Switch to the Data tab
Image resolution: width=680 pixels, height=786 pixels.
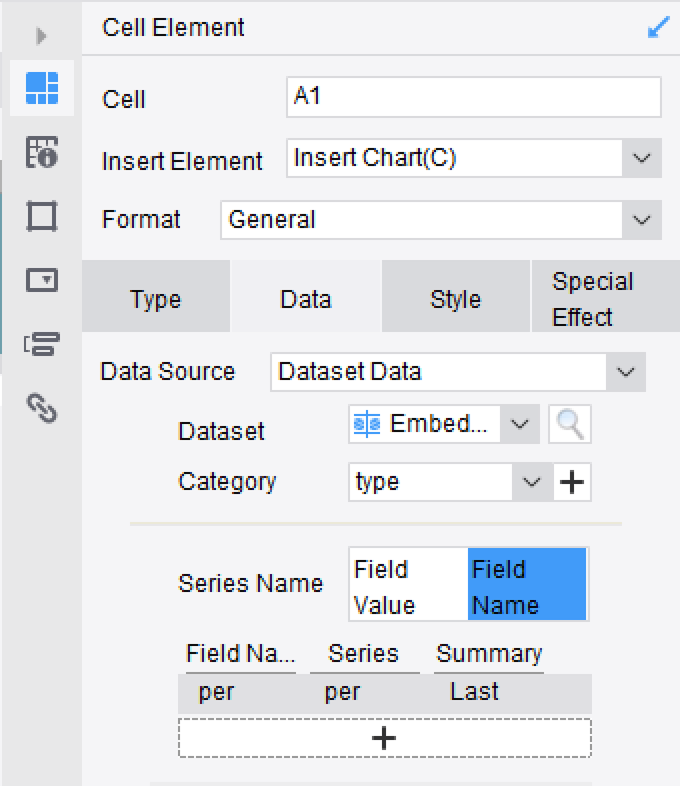coord(306,296)
